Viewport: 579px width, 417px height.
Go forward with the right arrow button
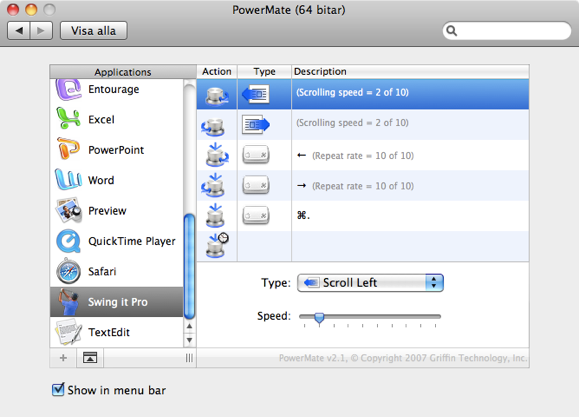[x=41, y=31]
